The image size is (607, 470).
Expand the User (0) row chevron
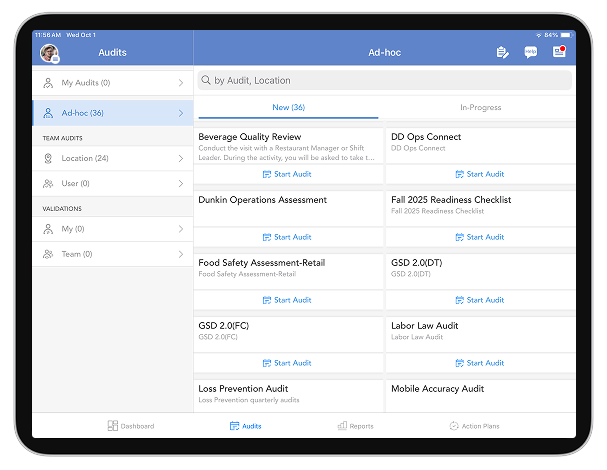click(x=180, y=184)
